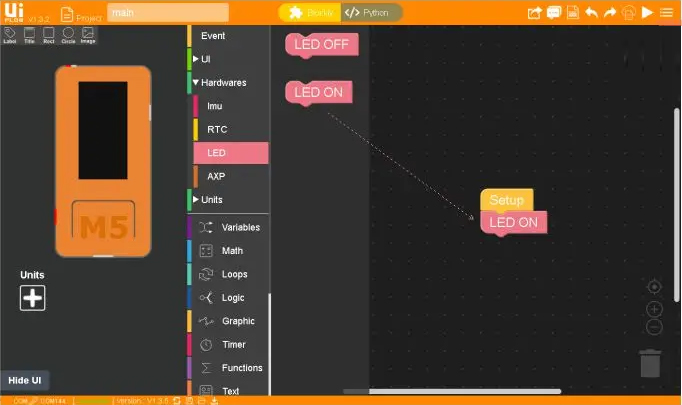Click the share/export icon
682x405 pixels.
(x=534, y=13)
